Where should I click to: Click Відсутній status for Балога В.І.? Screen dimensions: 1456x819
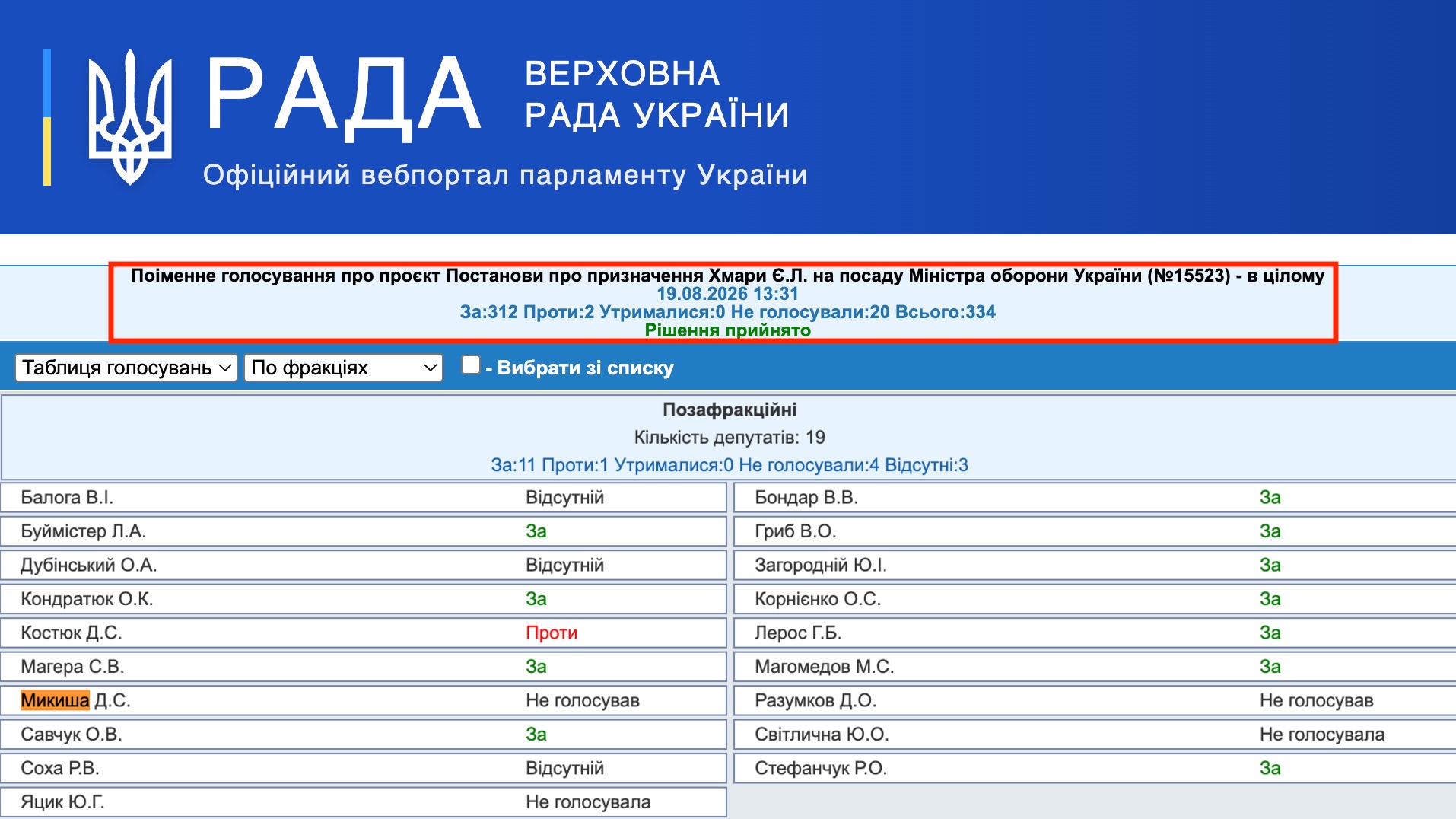point(564,497)
